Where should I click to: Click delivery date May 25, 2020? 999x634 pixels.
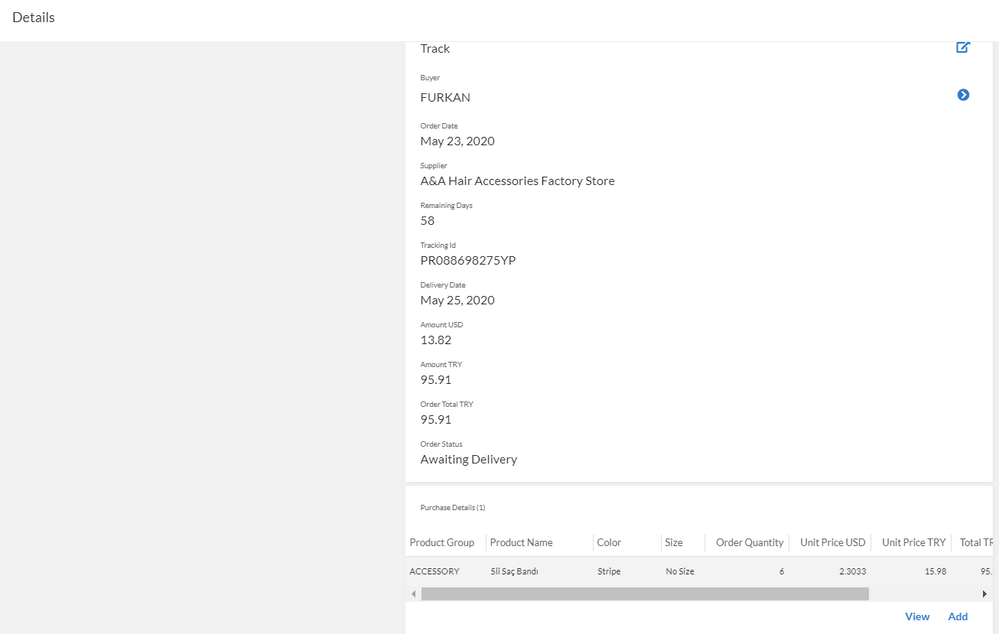457,300
